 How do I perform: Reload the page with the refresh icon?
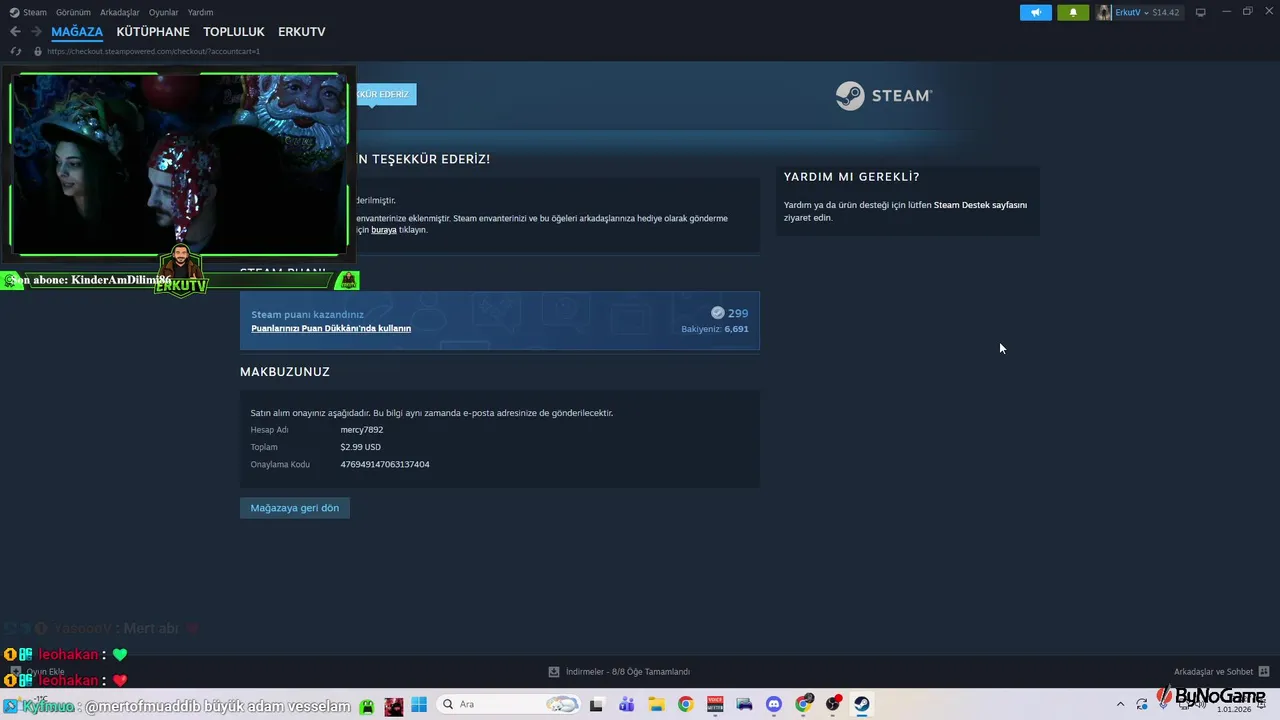(15, 51)
